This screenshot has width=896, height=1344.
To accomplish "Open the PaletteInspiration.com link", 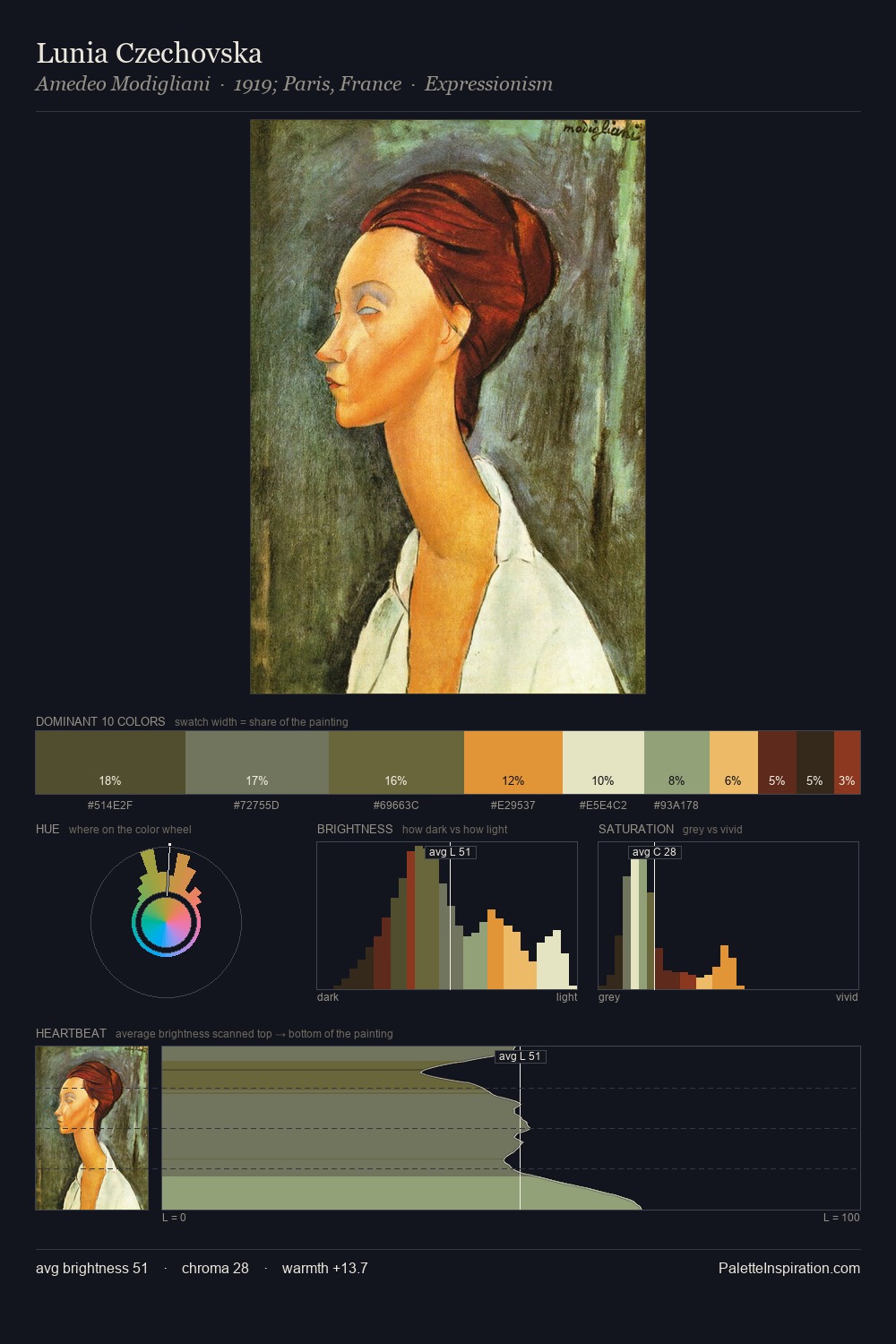I will pos(789,1268).
